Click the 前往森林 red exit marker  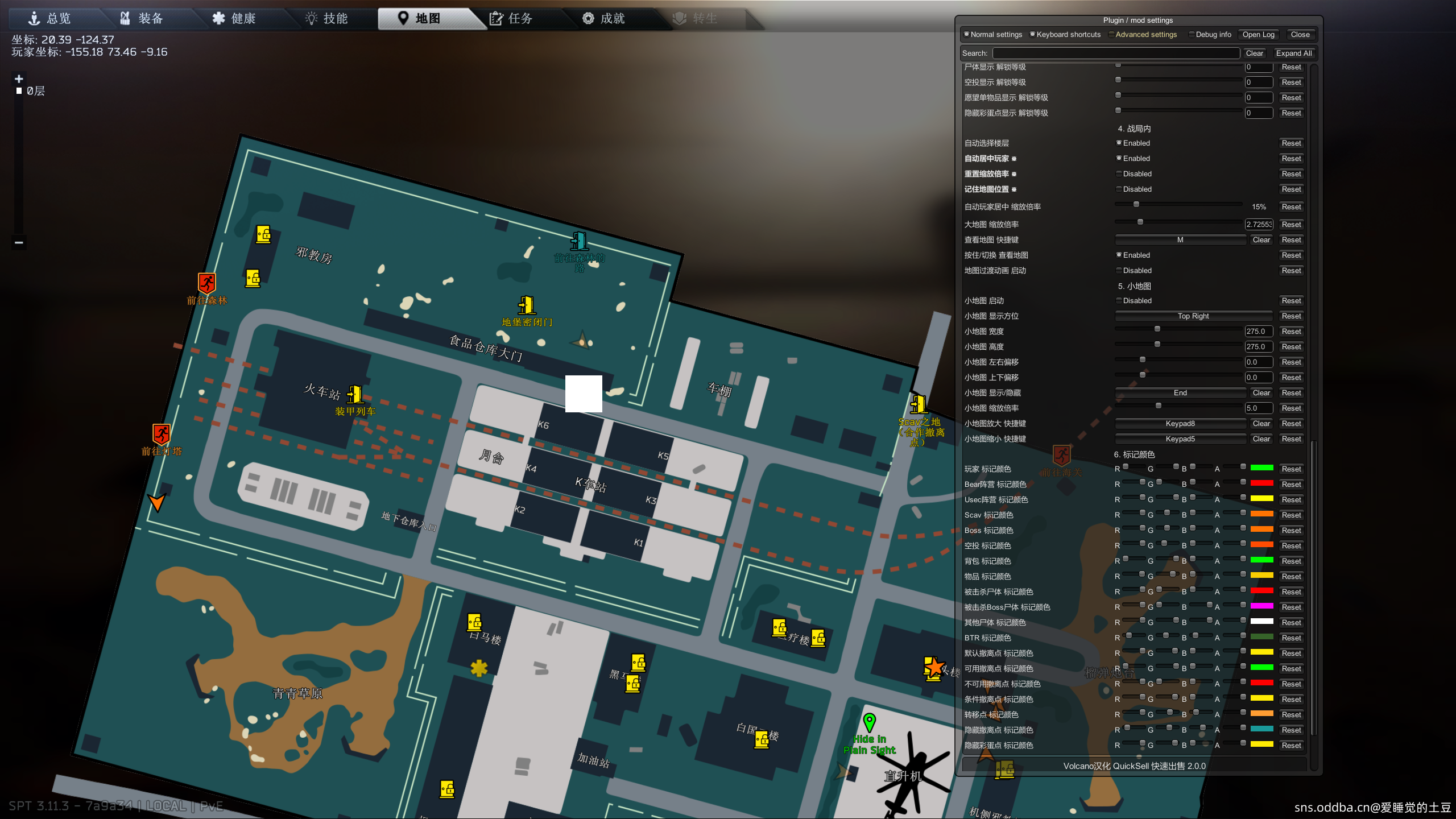point(207,283)
